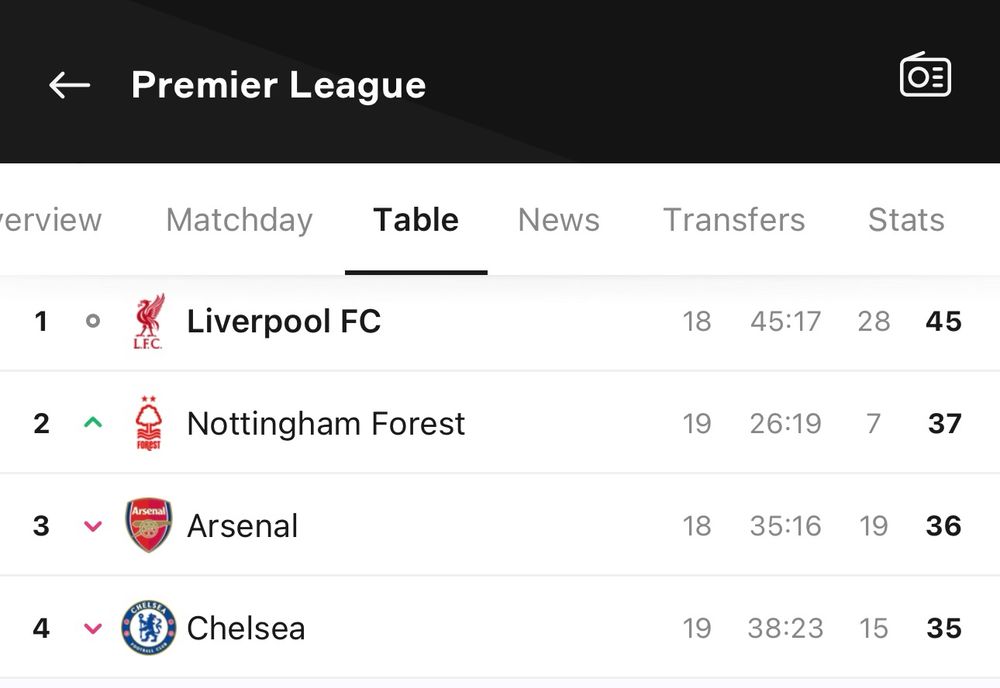
Task: Select the Table tab
Action: (416, 220)
